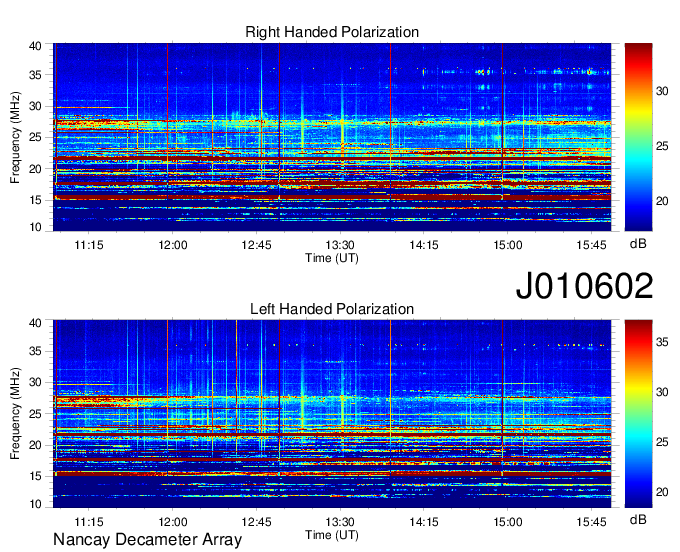Click 11:15 tick on Right Handed time axis
The image size is (680, 552).
(89, 245)
